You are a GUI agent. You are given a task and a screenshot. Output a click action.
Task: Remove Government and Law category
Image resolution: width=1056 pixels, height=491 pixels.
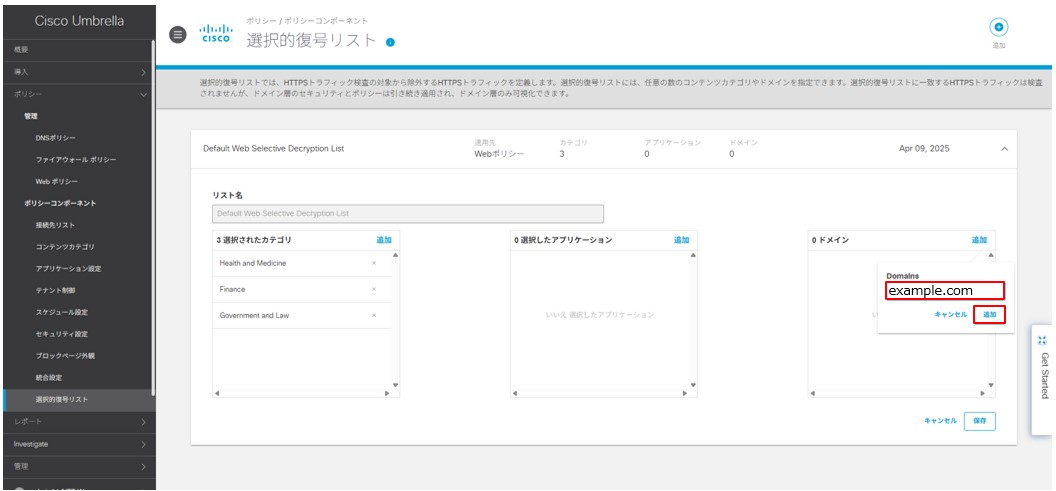374,315
